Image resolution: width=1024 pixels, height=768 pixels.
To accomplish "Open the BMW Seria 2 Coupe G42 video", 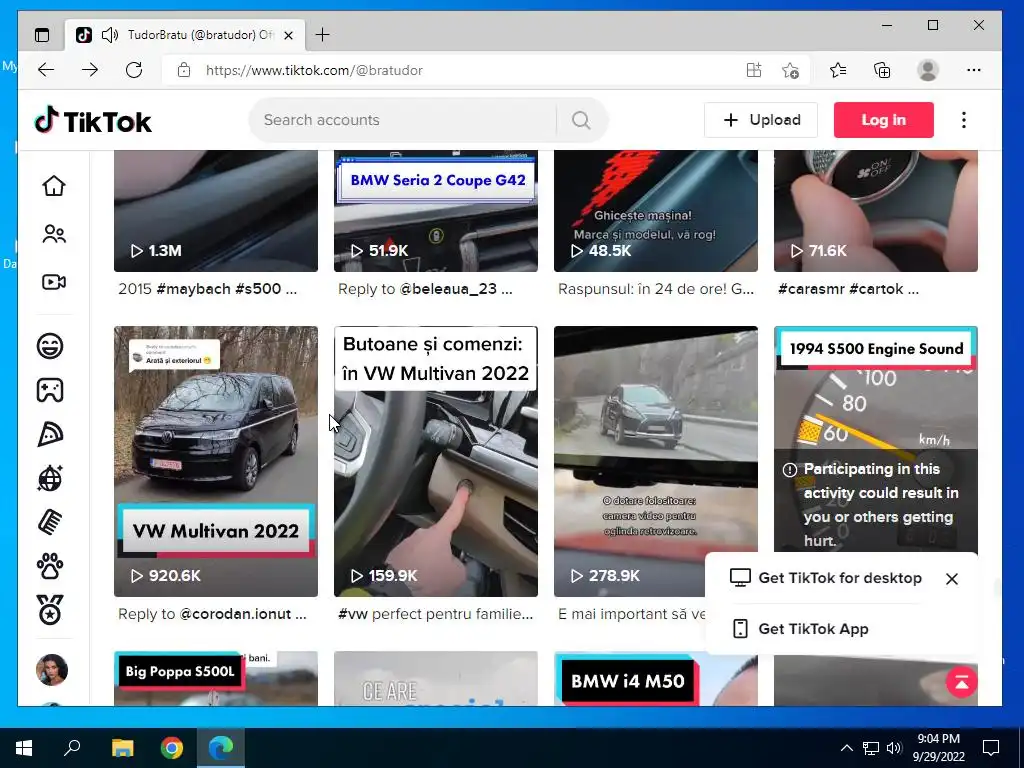I will coord(436,211).
